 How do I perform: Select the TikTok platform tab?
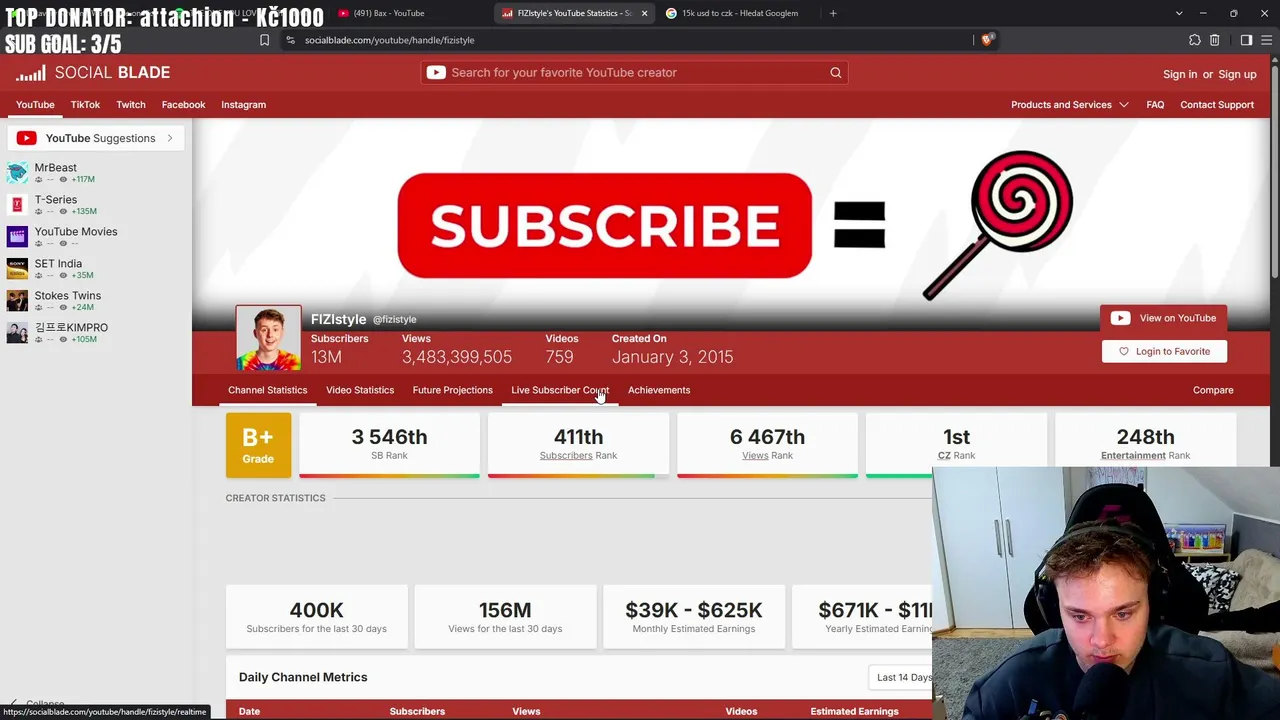[x=85, y=105]
